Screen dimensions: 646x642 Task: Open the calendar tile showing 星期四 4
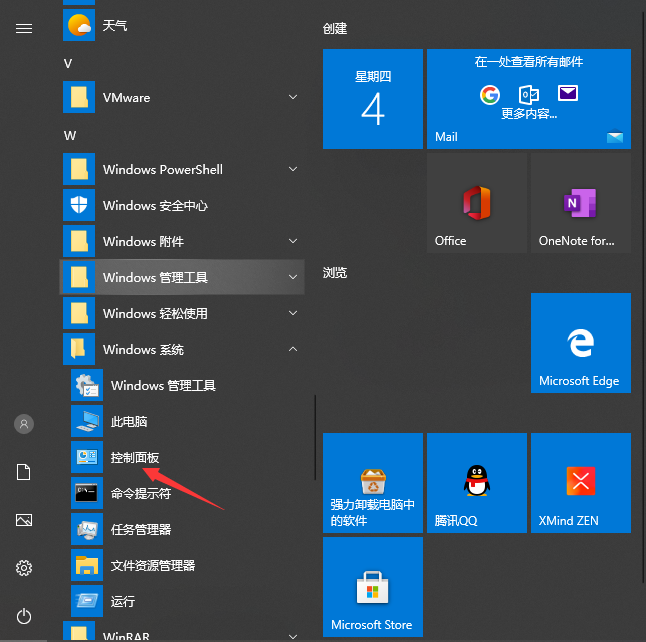(372, 99)
